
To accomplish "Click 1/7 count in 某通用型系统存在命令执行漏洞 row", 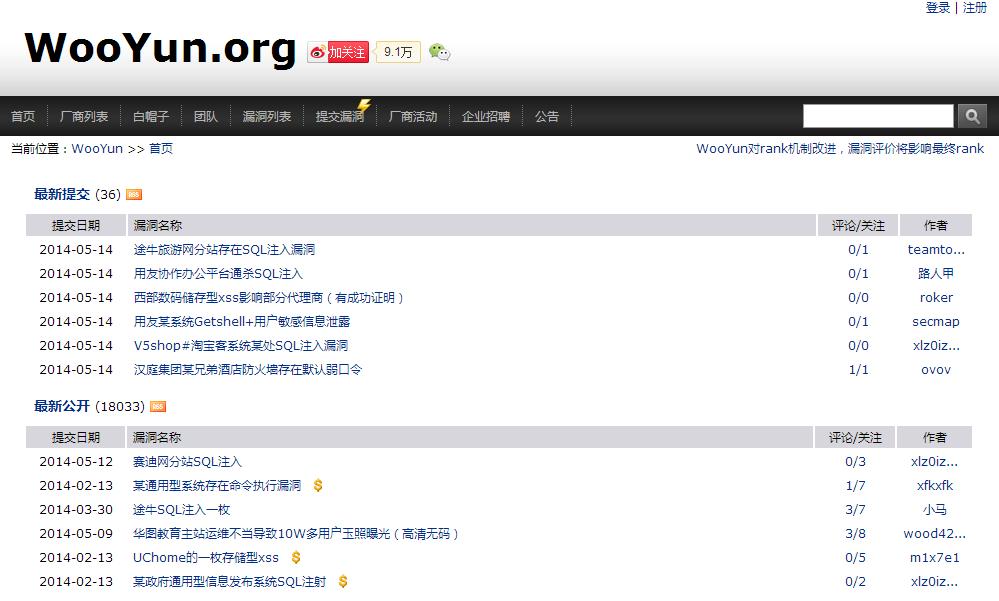I will pyautogui.click(x=855, y=486).
